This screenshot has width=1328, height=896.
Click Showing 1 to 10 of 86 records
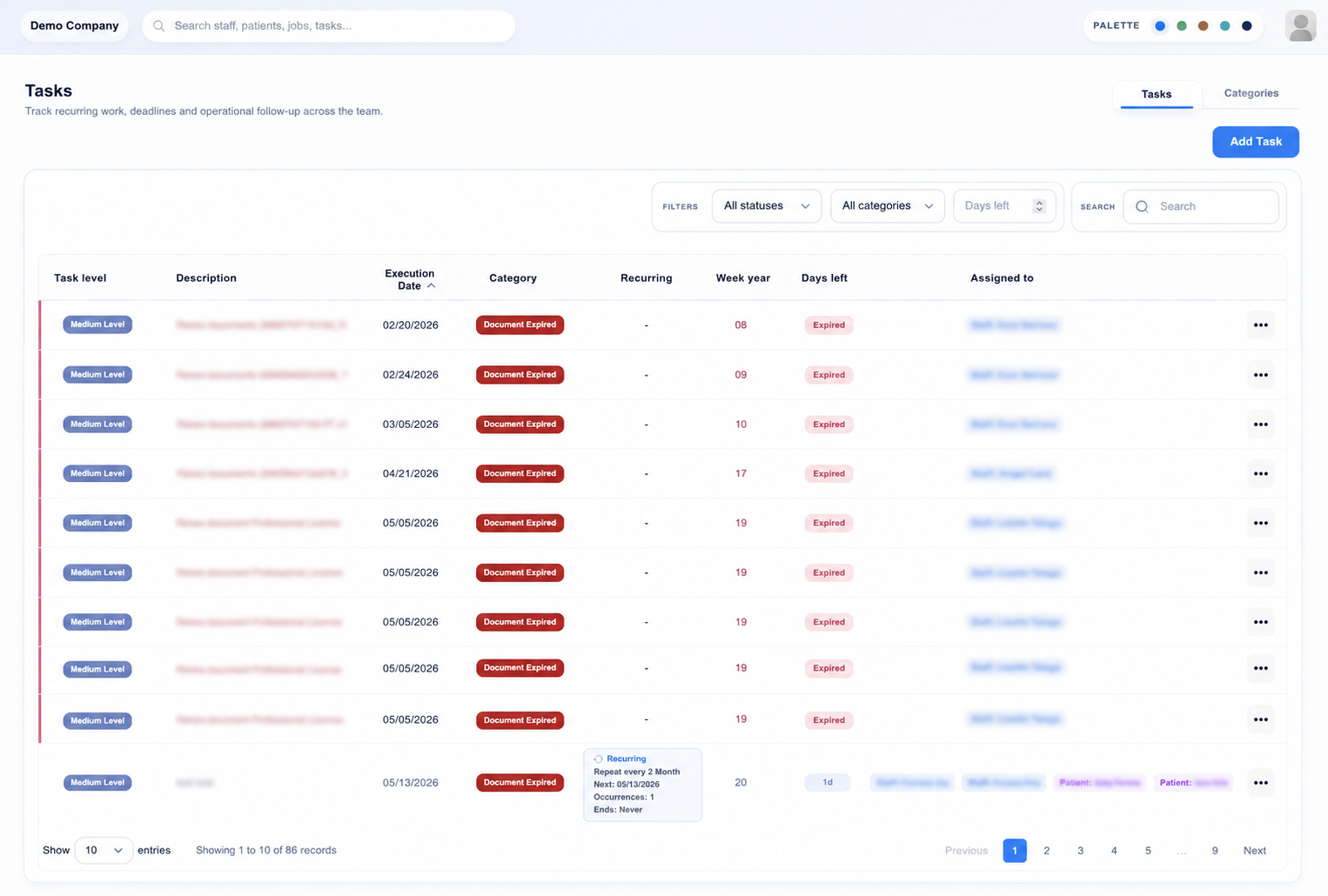pos(266,851)
